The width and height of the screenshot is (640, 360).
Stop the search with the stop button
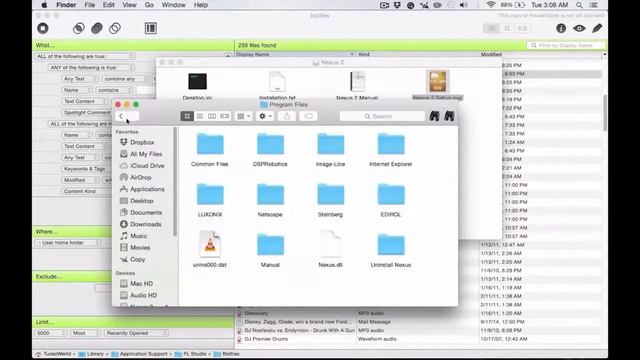coord(43,28)
